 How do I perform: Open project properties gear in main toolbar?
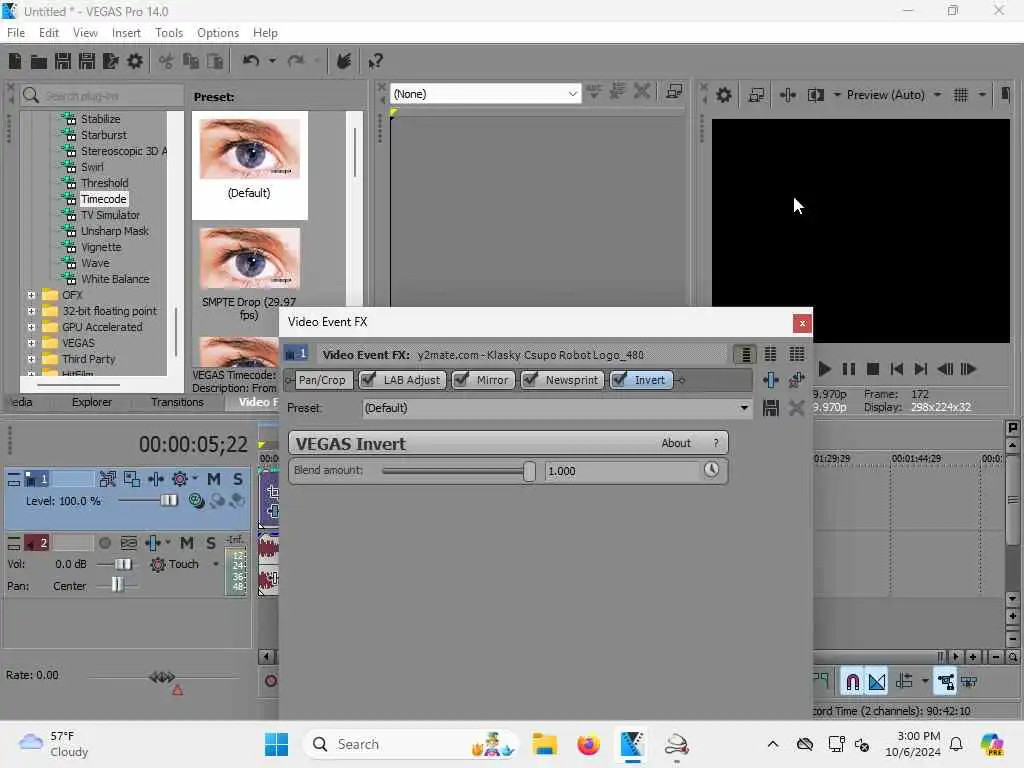(135, 61)
